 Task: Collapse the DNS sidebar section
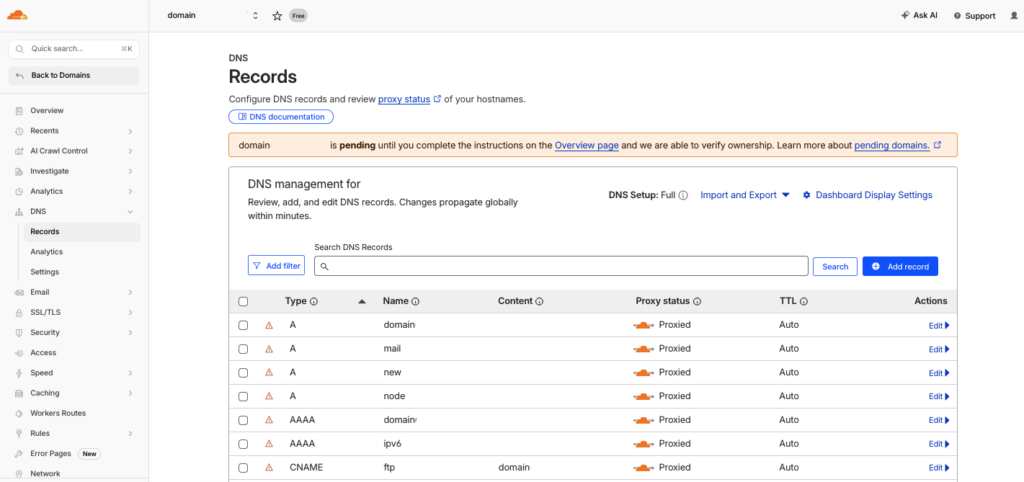coord(130,212)
